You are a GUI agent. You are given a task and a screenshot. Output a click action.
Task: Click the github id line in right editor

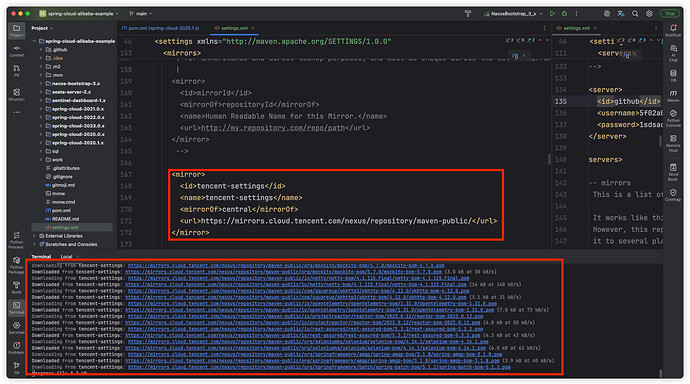[628, 101]
